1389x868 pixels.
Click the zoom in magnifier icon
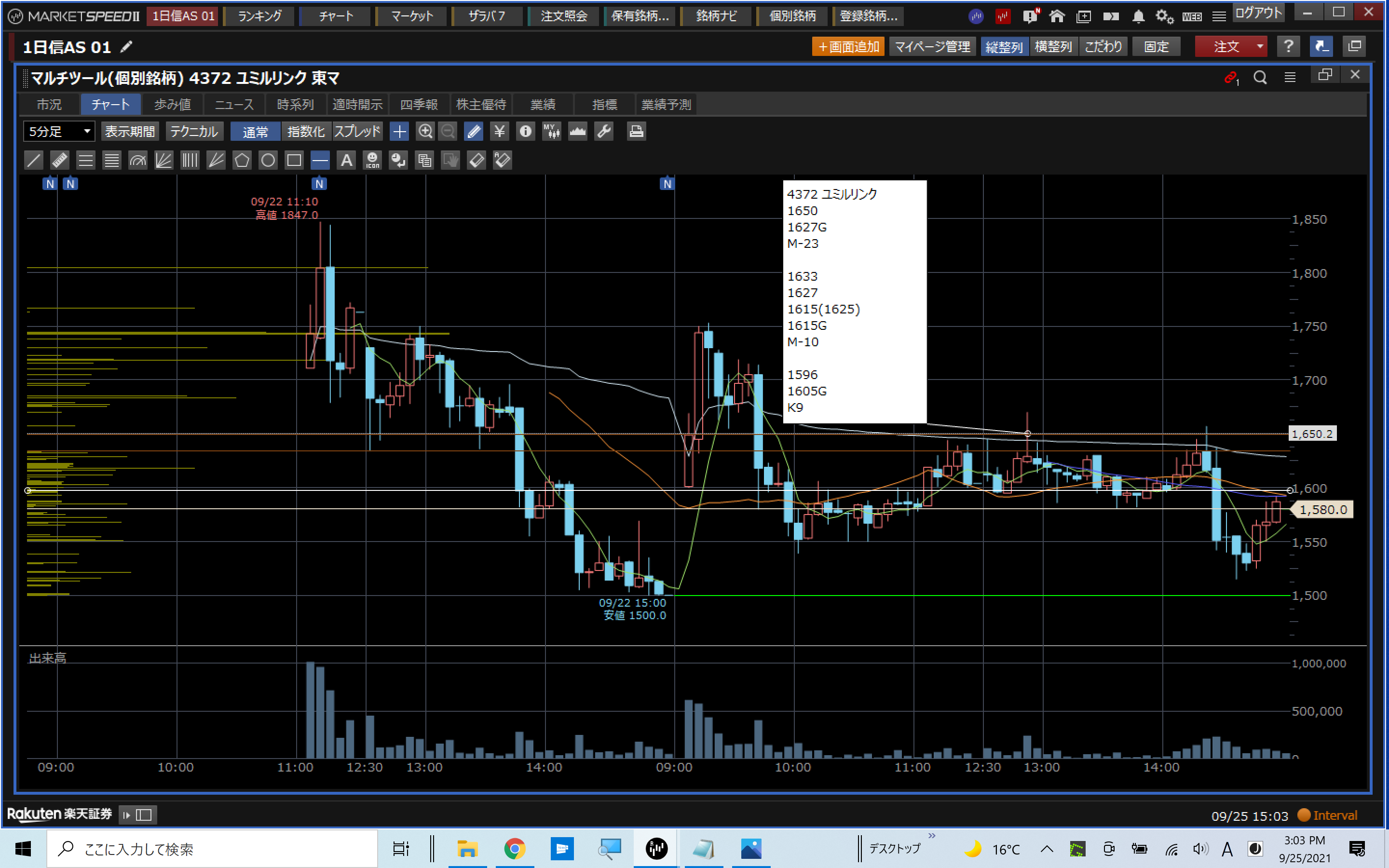(x=425, y=132)
